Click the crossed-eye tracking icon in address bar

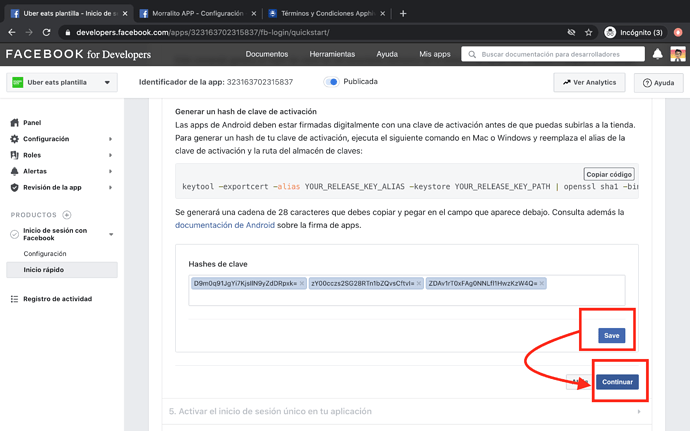[571, 32]
